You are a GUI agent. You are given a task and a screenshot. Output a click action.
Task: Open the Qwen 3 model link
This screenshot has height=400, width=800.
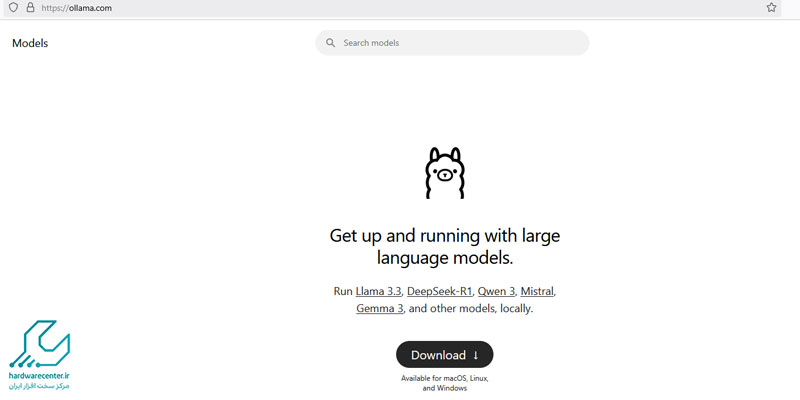point(496,292)
